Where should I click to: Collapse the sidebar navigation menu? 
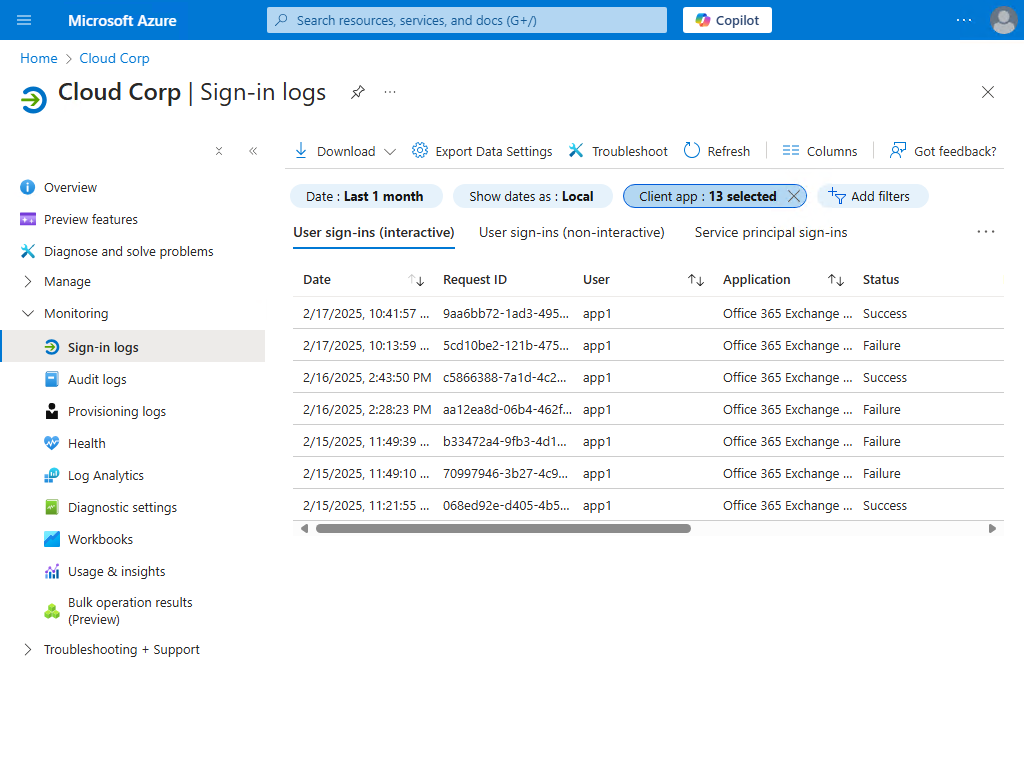pos(253,152)
